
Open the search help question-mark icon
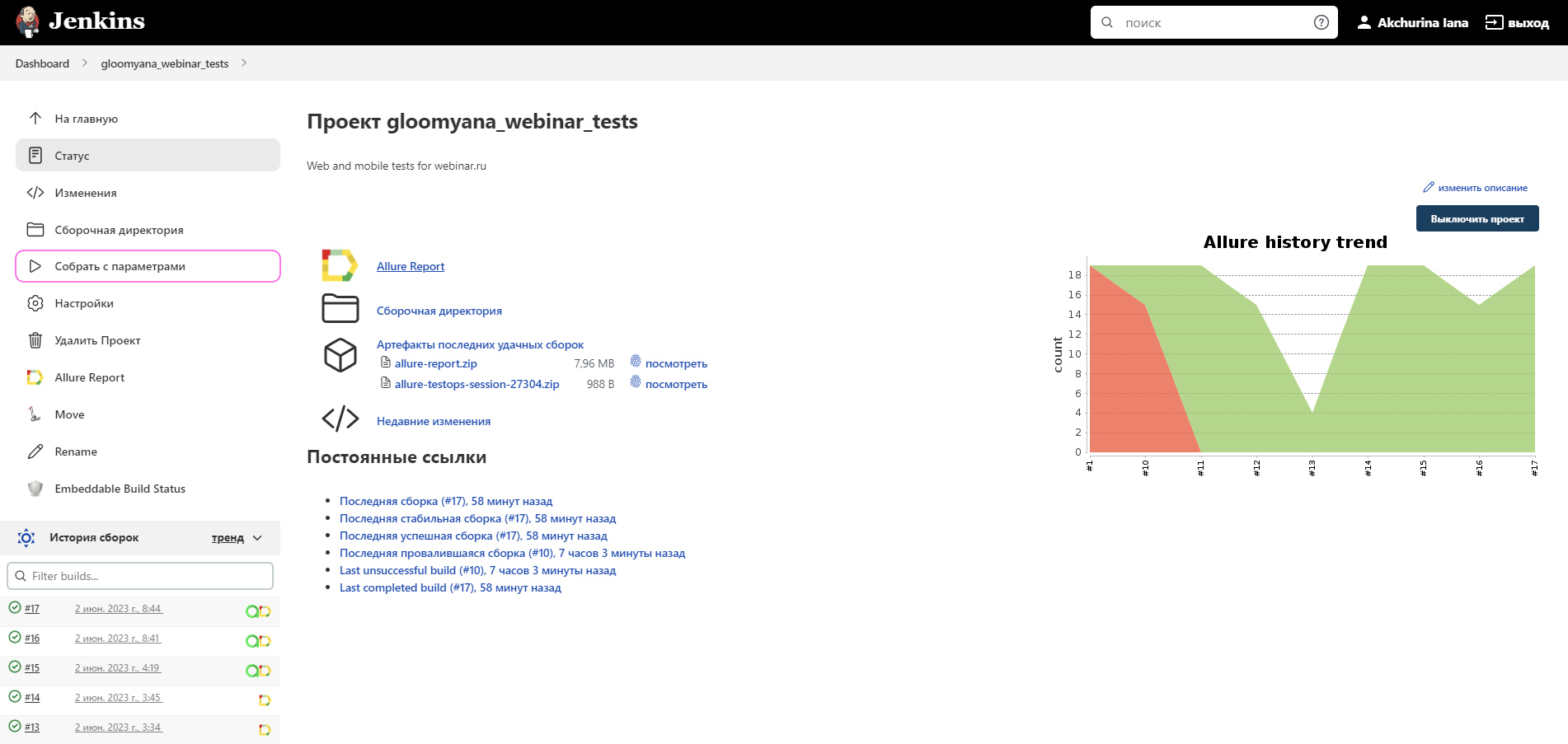coord(1322,22)
